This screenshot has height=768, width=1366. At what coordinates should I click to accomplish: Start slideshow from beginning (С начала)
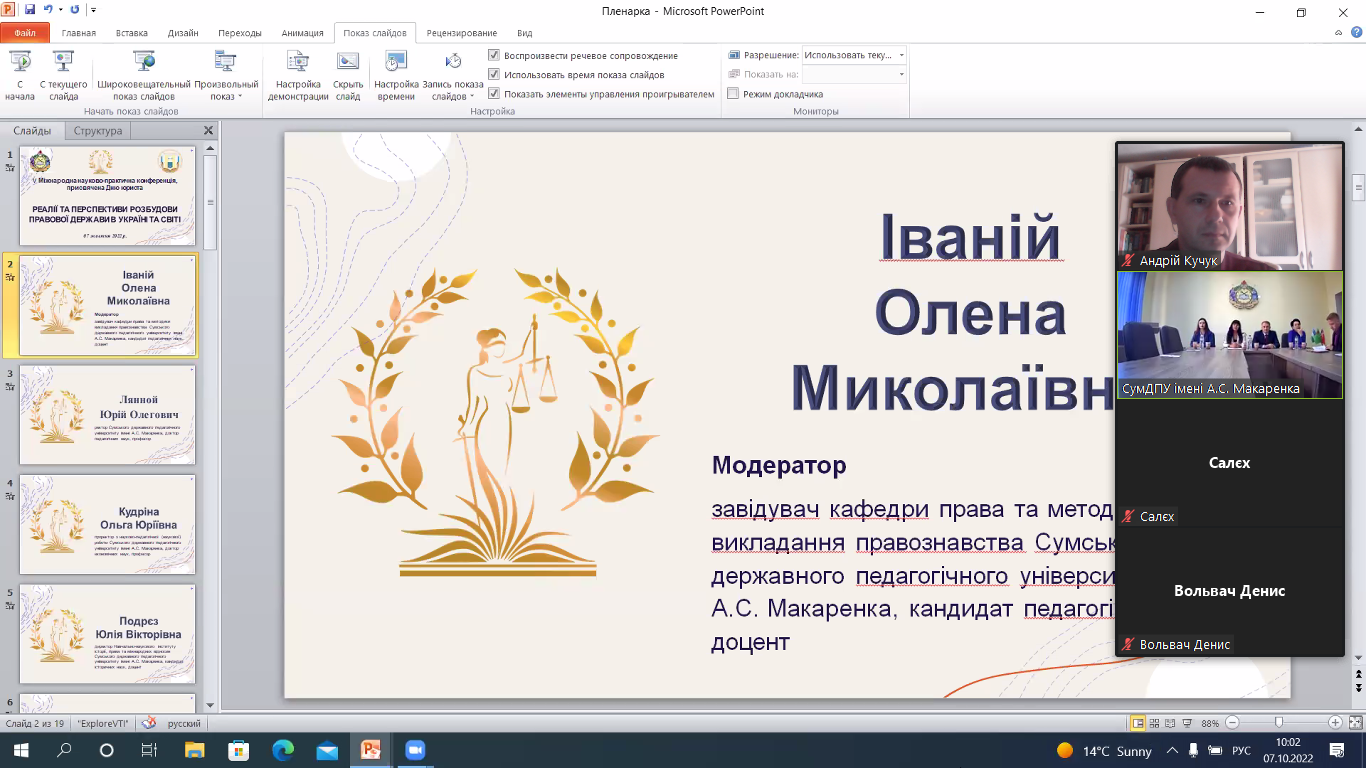[x=19, y=75]
